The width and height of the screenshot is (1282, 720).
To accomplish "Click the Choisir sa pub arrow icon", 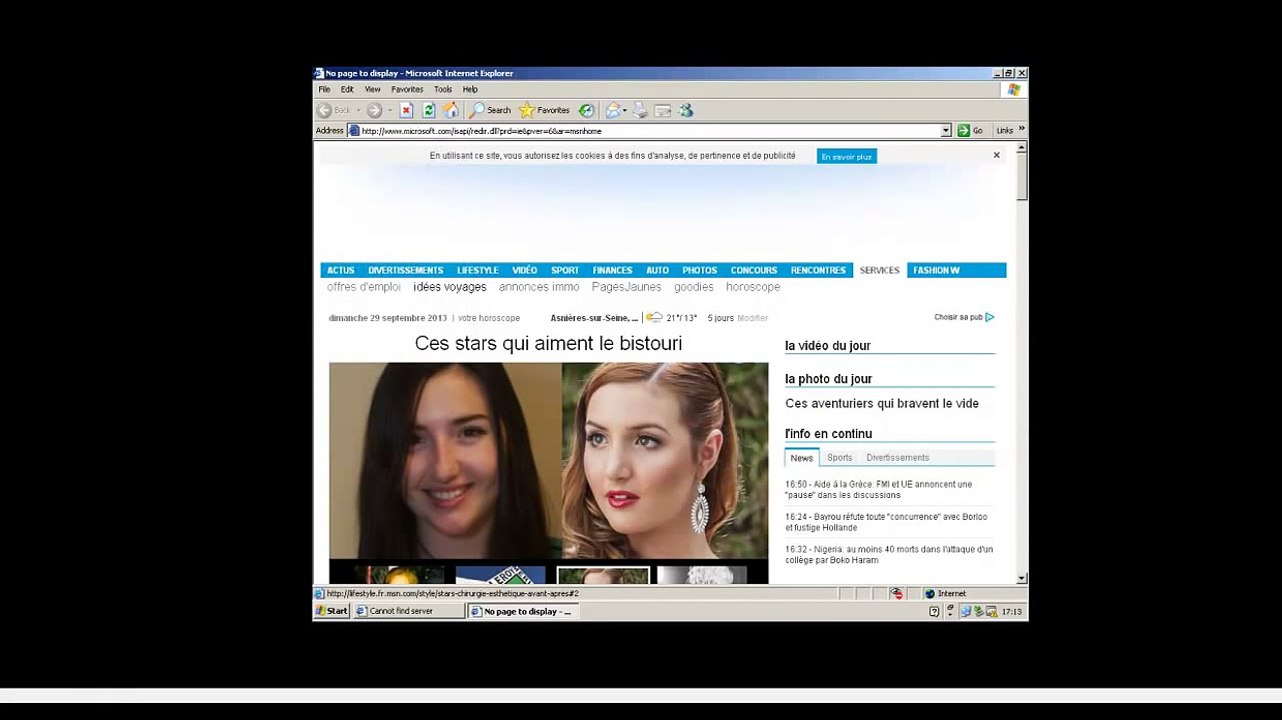I will [990, 317].
